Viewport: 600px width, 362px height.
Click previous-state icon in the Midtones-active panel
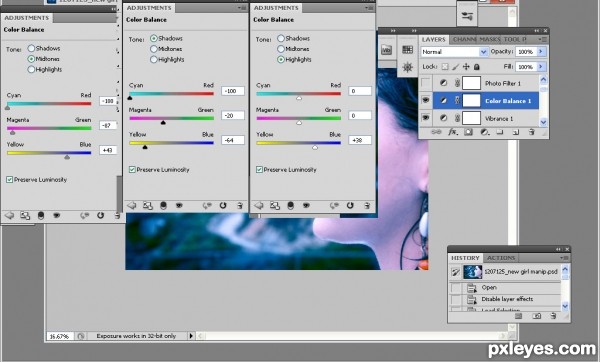(84, 216)
